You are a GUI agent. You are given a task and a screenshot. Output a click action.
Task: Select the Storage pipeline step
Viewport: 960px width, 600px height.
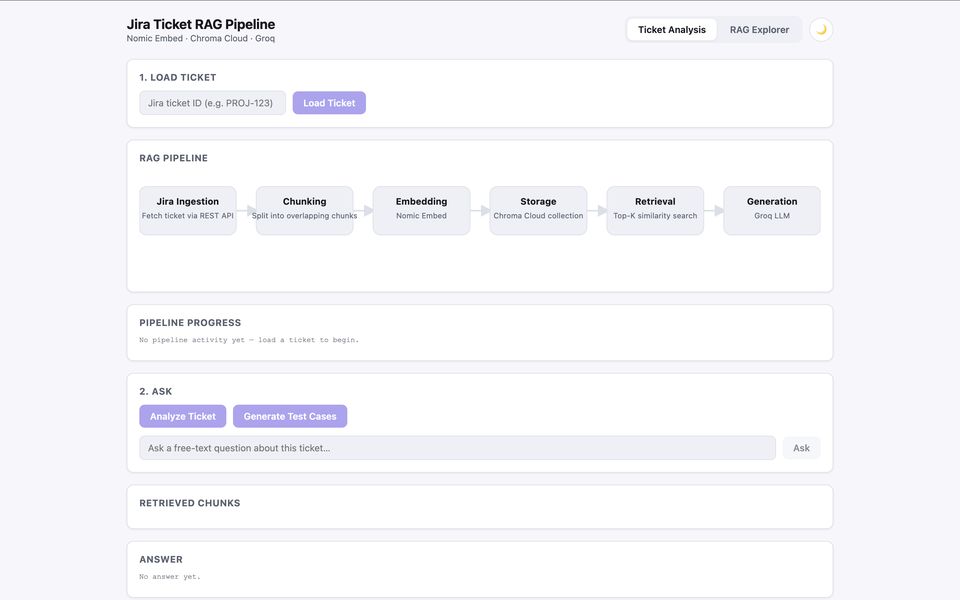(x=538, y=210)
